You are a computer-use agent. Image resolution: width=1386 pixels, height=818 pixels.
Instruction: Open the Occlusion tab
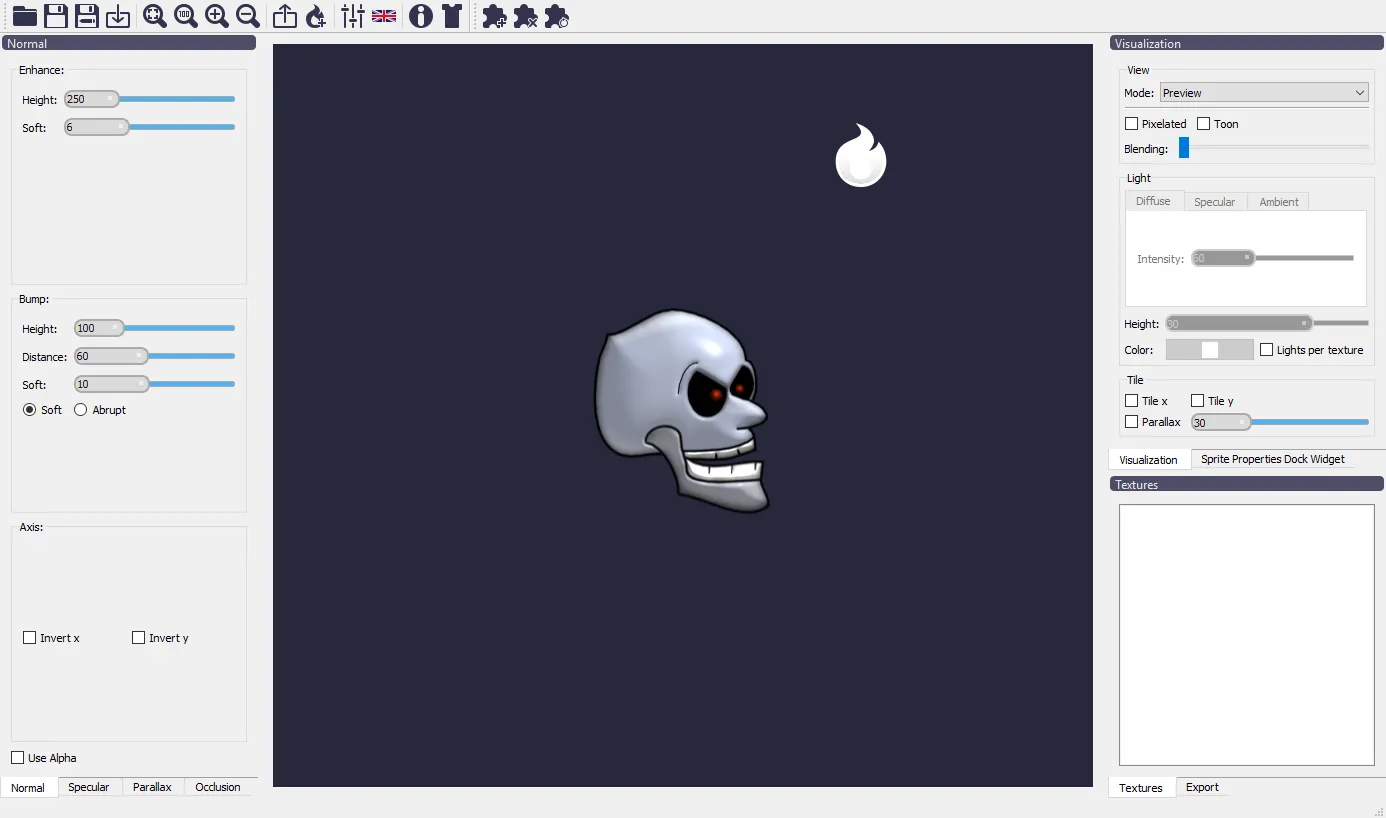tap(218, 787)
